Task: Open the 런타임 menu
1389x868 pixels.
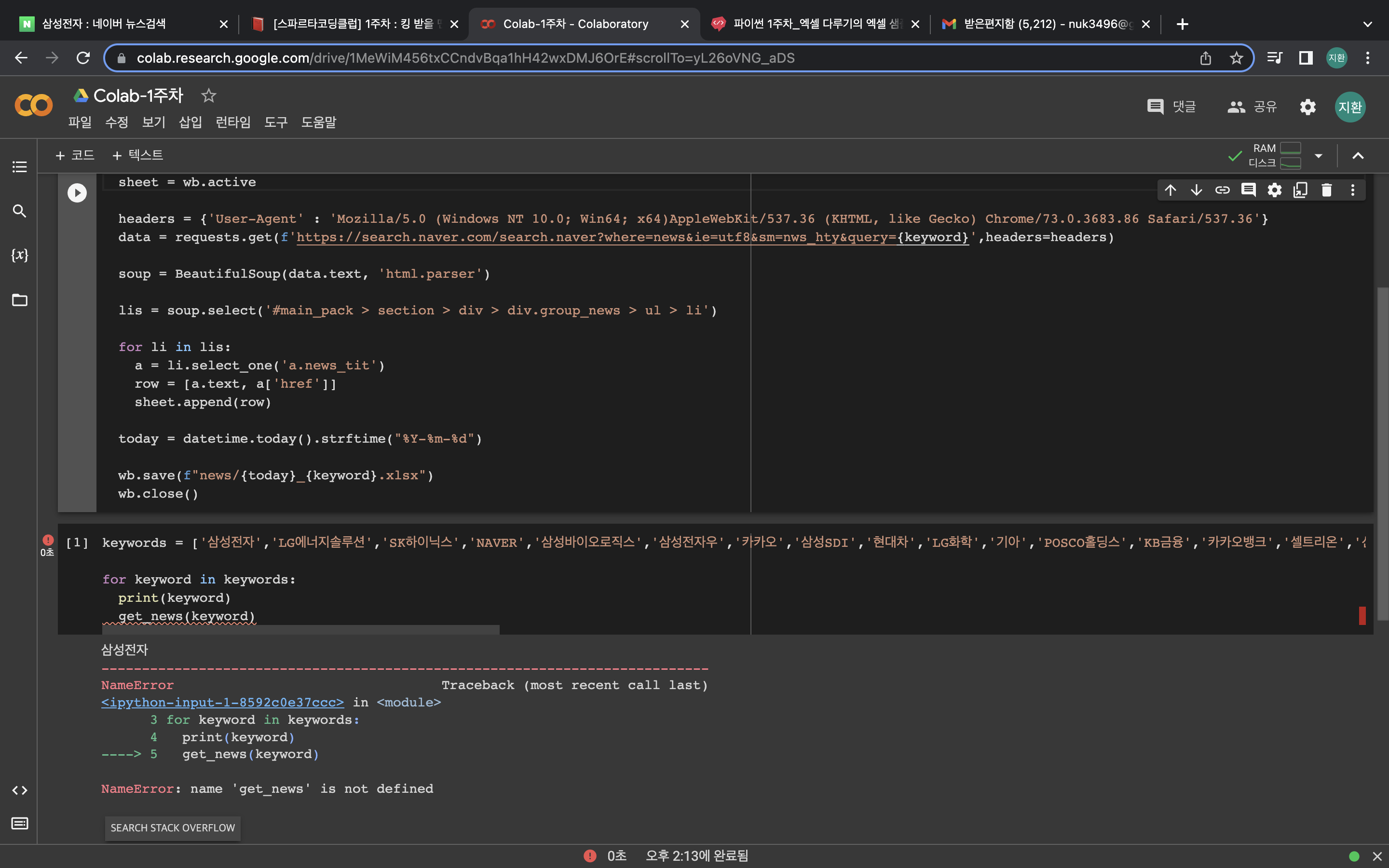Action: (x=232, y=122)
